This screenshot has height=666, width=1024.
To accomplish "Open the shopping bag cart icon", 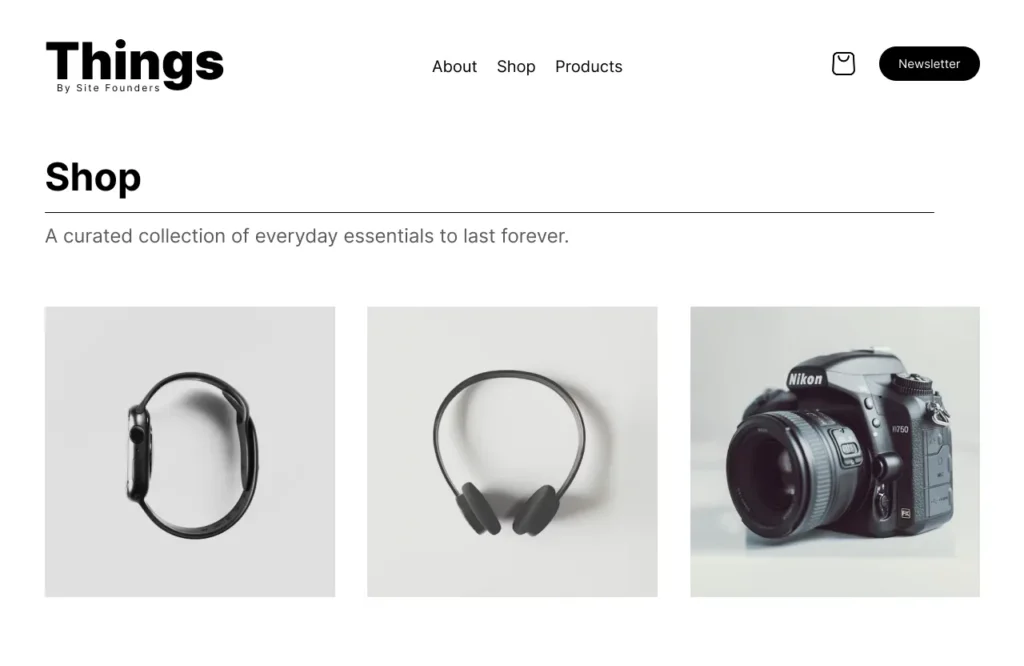I will [x=843, y=64].
